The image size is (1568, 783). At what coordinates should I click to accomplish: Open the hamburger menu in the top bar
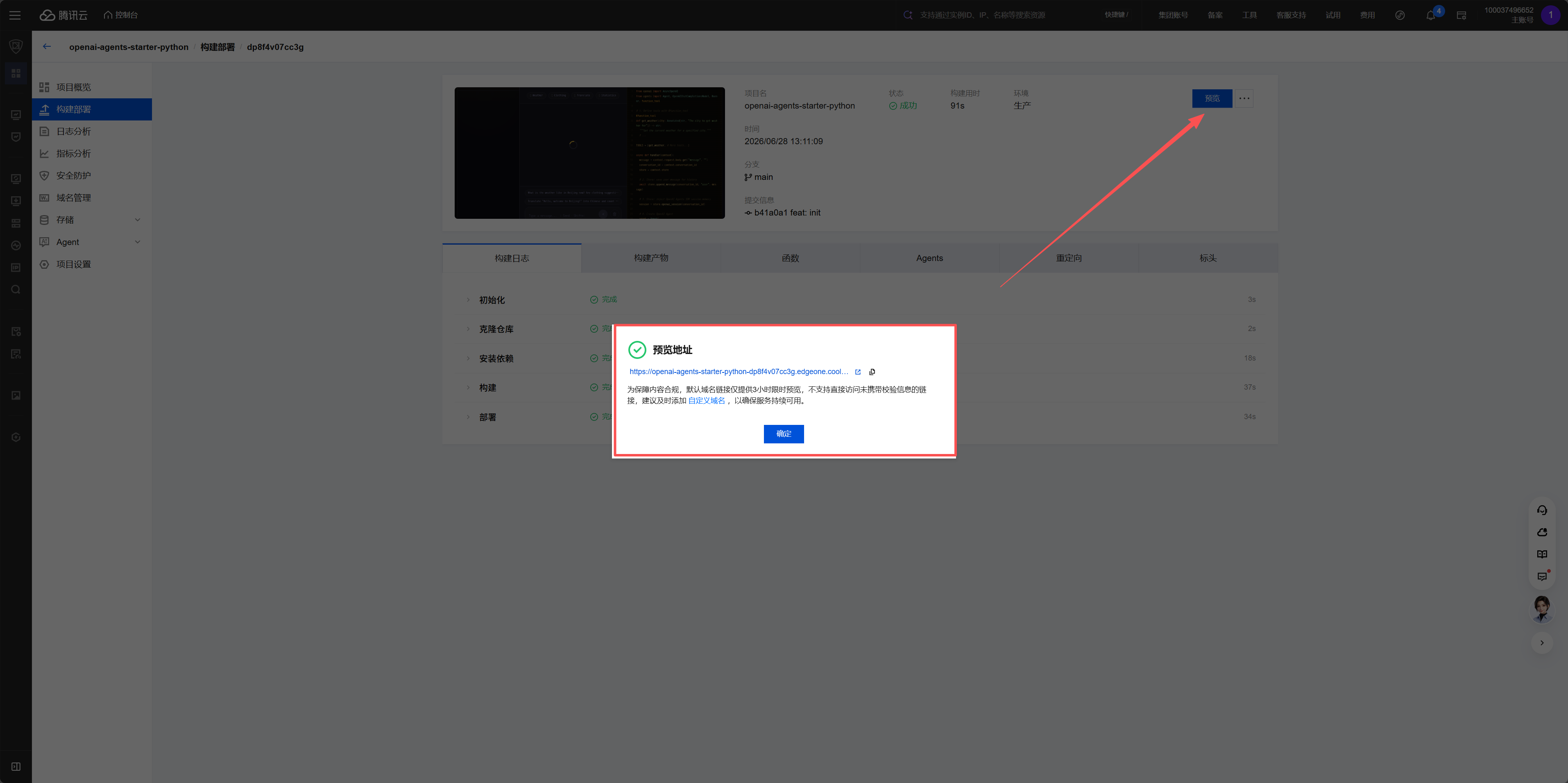(15, 15)
